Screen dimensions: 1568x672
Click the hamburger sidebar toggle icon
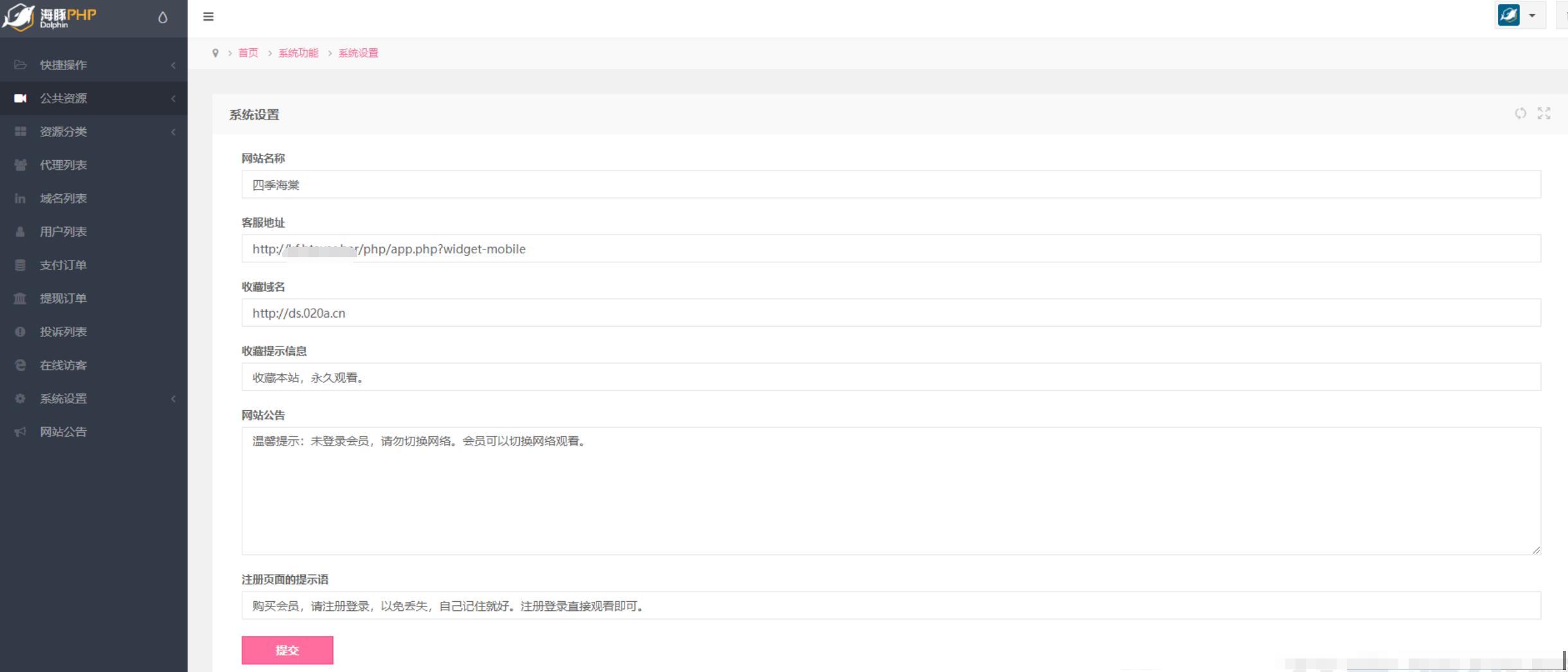(208, 17)
